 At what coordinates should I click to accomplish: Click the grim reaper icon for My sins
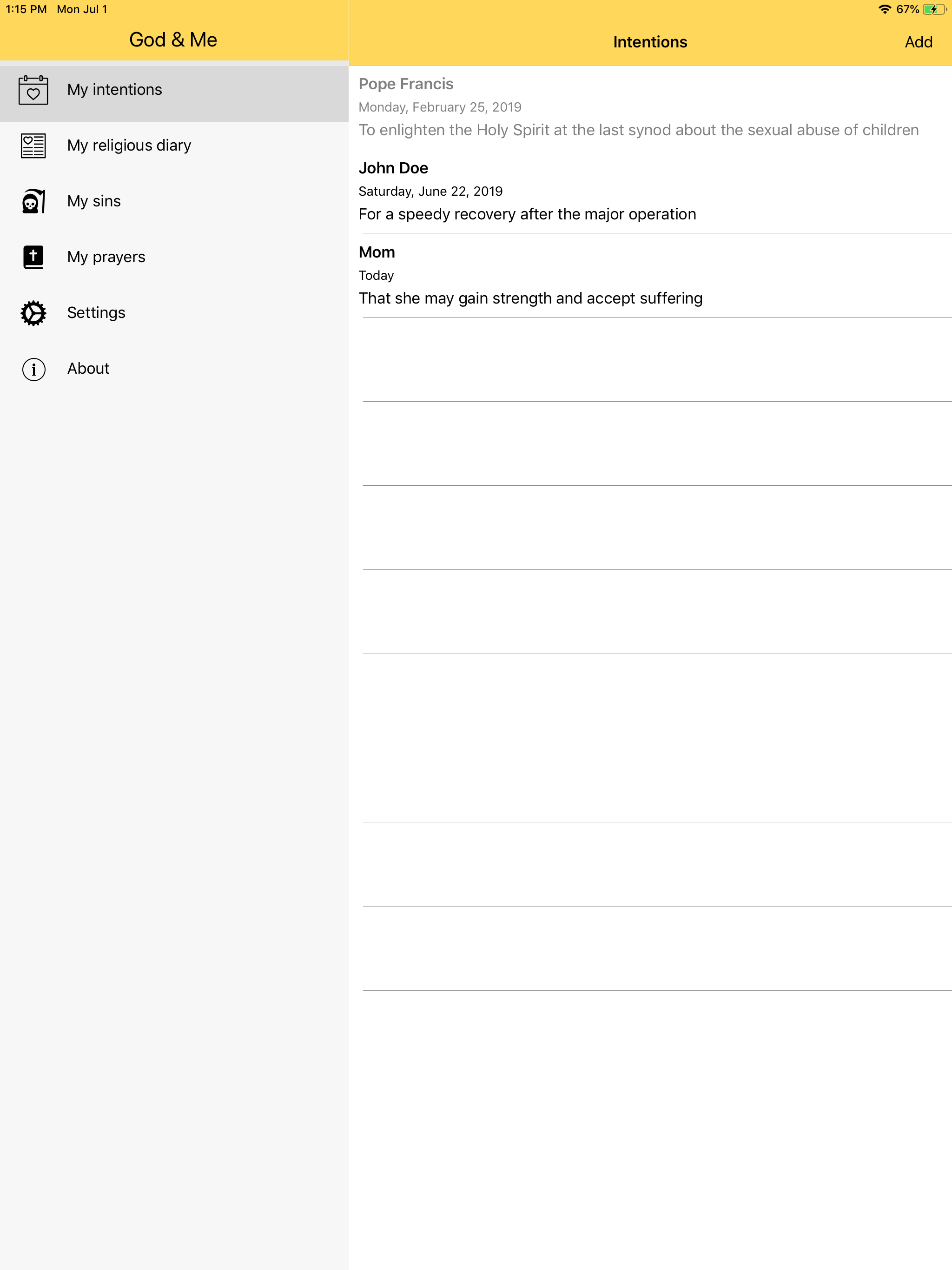(x=33, y=202)
